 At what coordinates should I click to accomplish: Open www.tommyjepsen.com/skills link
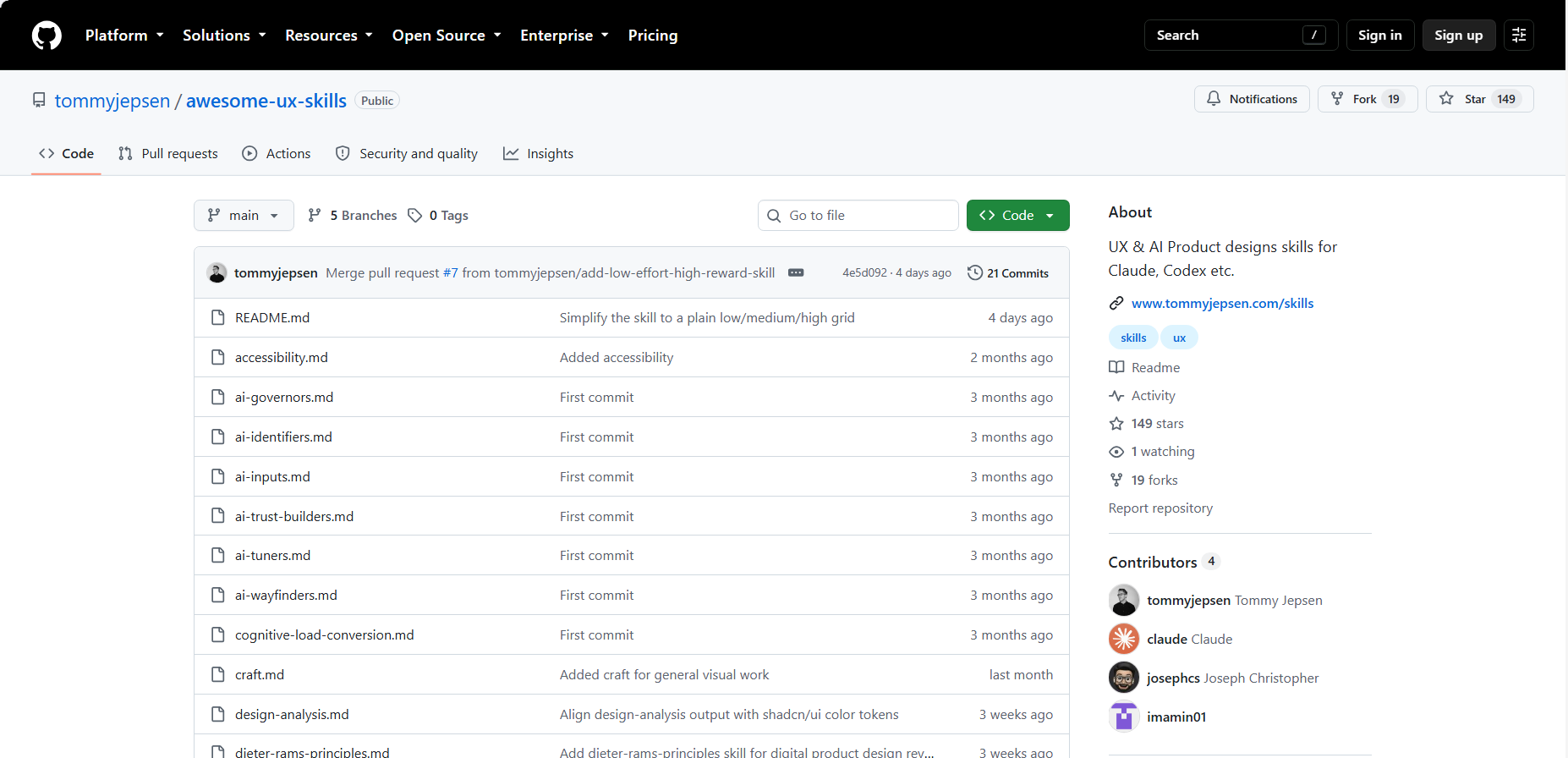1222,304
